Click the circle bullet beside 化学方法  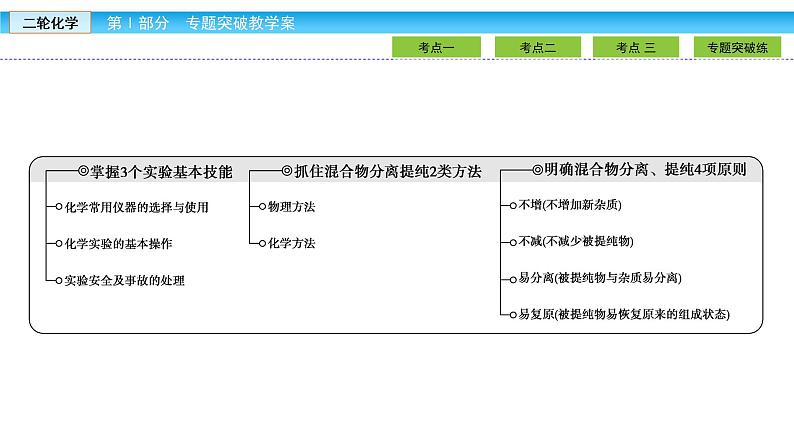pos(262,244)
